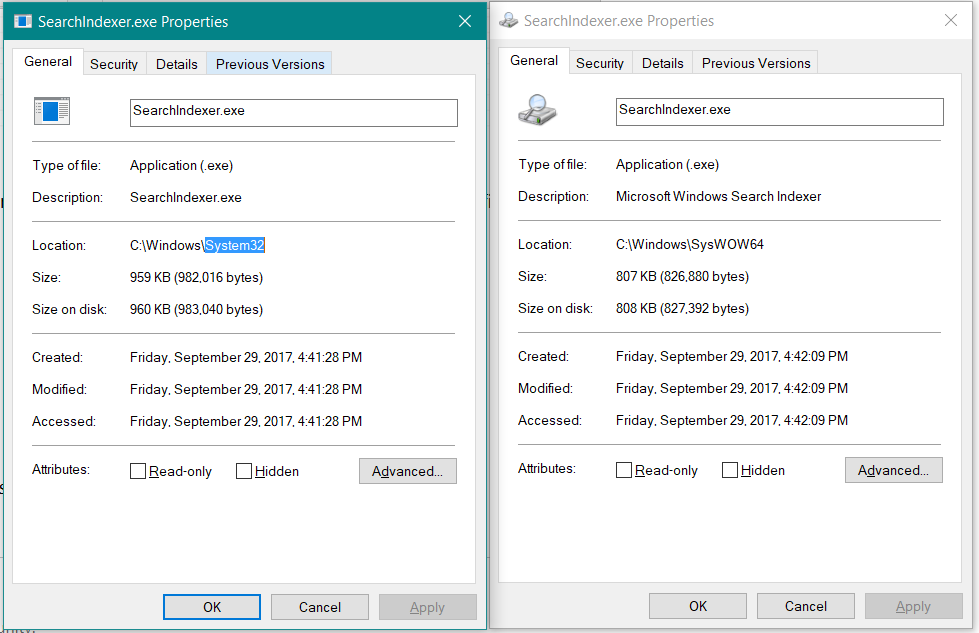979x633 pixels.
Task: Click file name field in right properties window
Action: [779, 112]
